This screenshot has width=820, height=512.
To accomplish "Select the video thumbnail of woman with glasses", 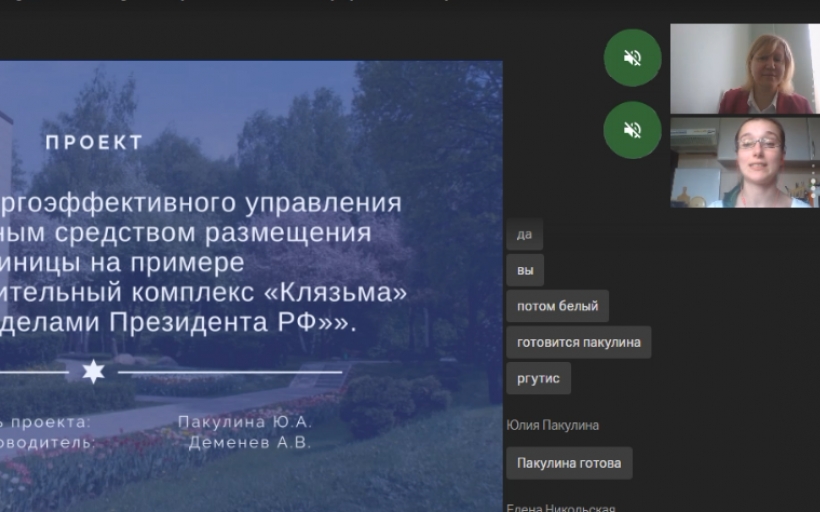I will pyautogui.click(x=745, y=162).
